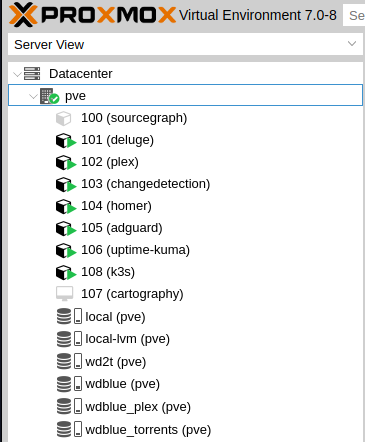Click the storage icon for wd2t

tap(69, 361)
